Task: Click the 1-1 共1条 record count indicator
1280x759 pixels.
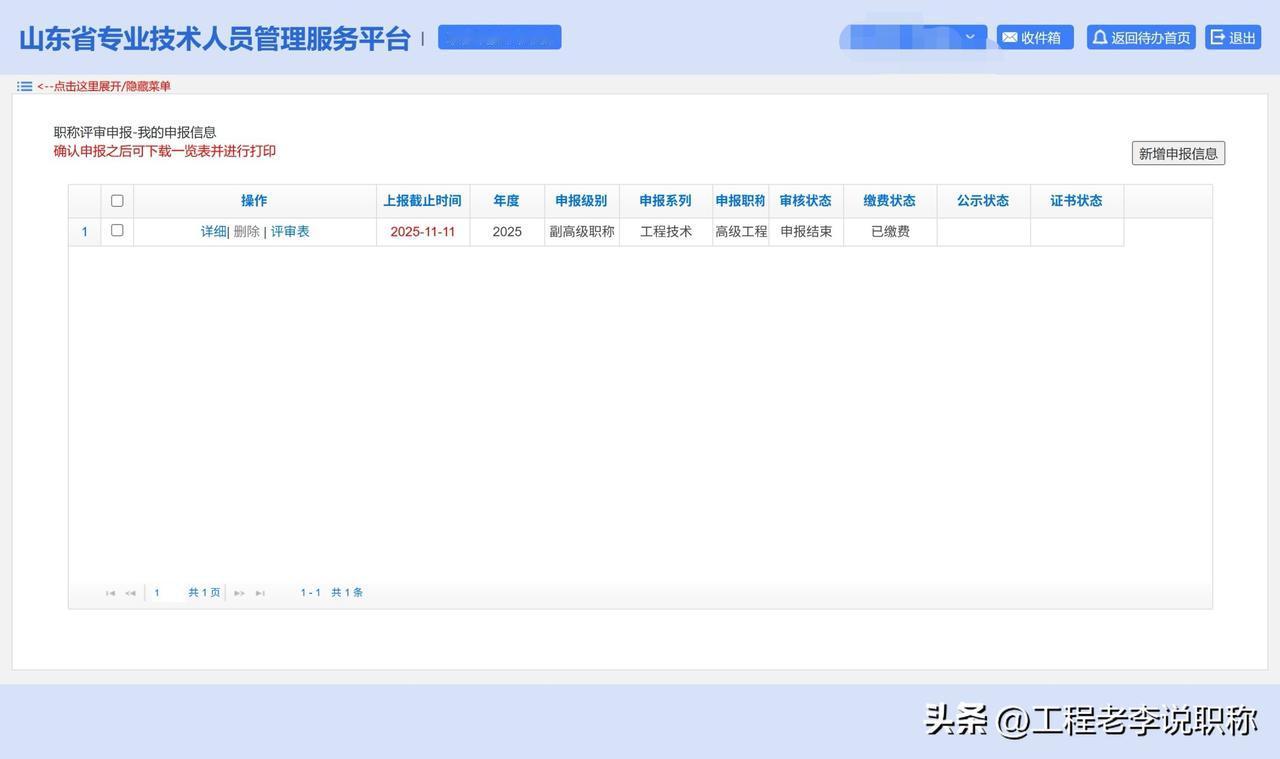Action: (x=330, y=591)
